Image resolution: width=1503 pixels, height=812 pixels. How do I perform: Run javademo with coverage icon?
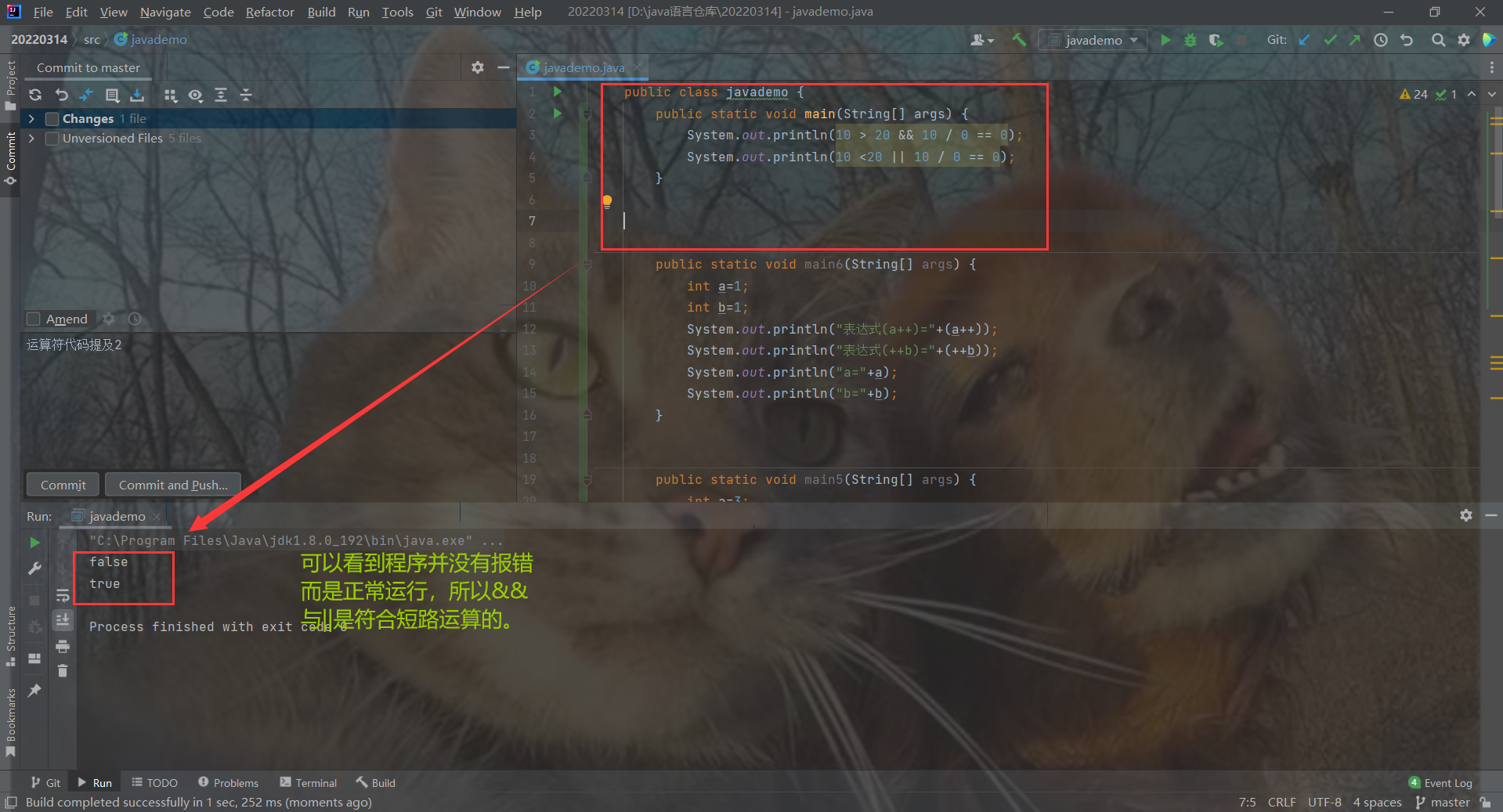point(1216,40)
